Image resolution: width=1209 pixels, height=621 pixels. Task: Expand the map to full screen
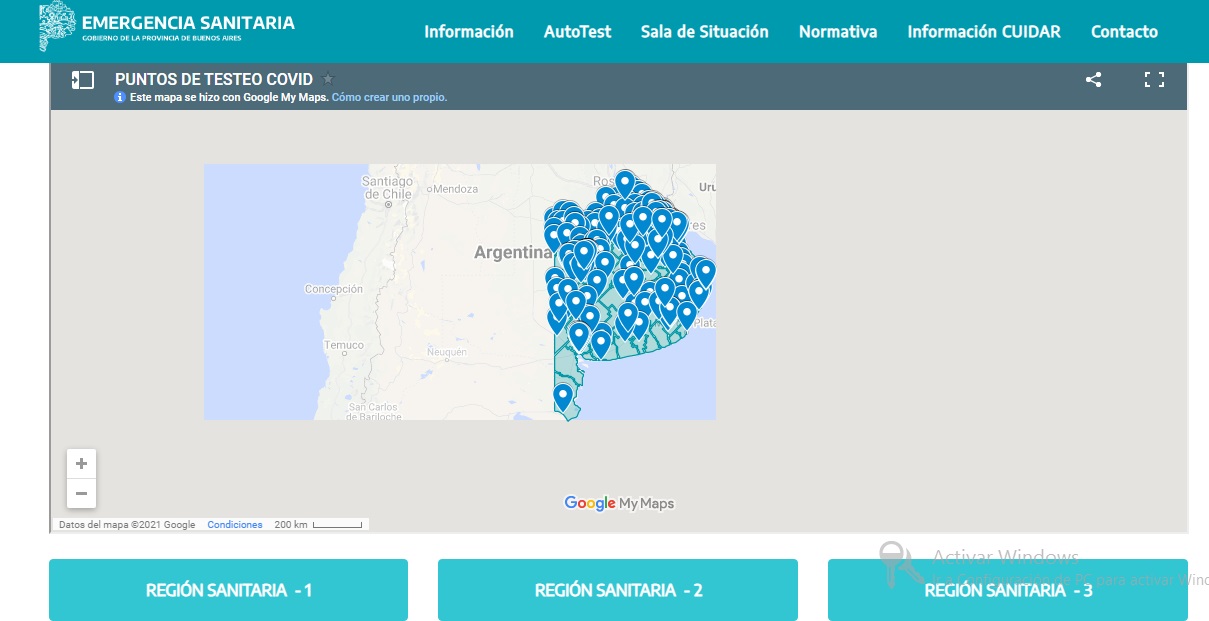pos(1154,80)
